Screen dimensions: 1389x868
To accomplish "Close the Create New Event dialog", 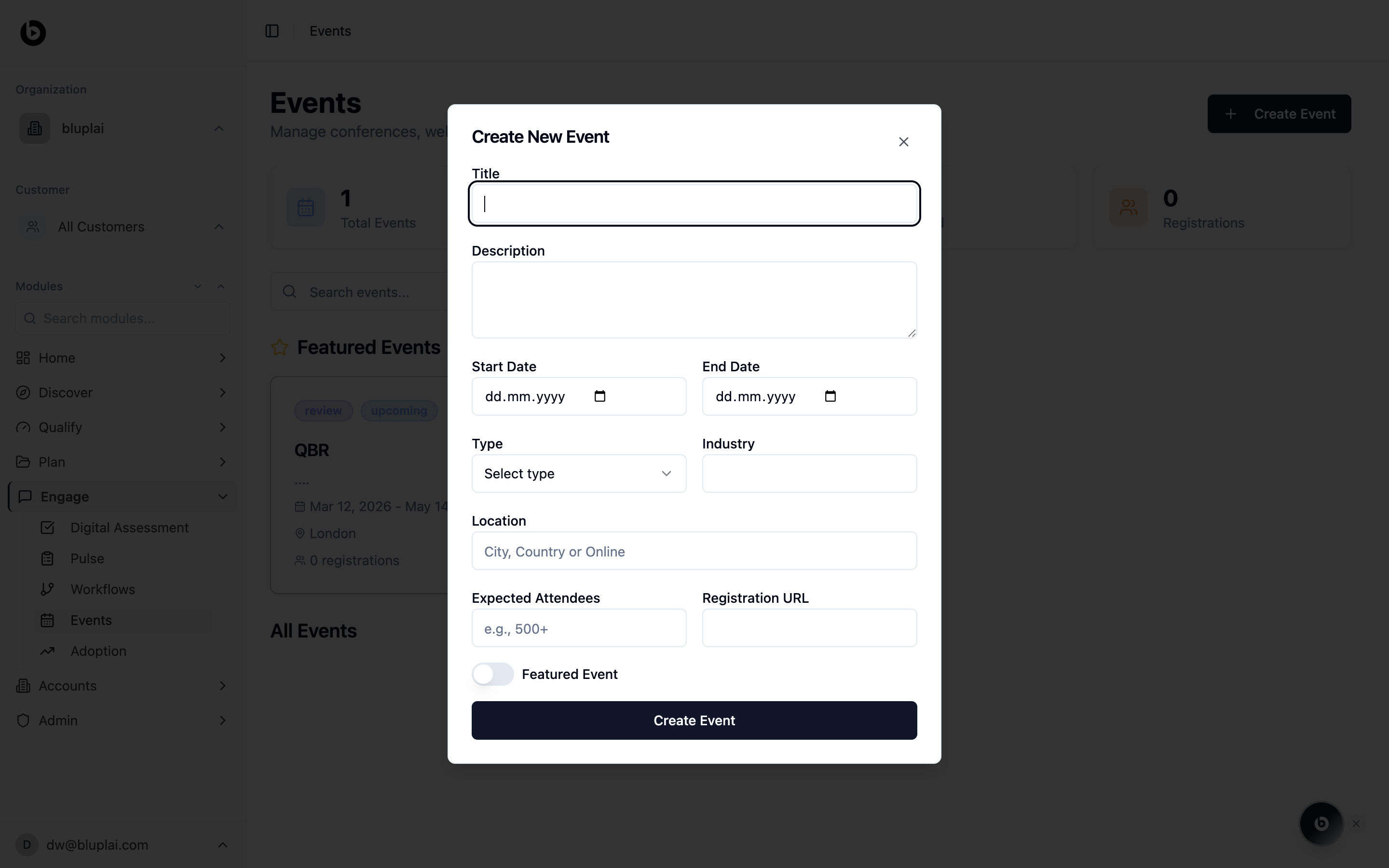I will [903, 142].
